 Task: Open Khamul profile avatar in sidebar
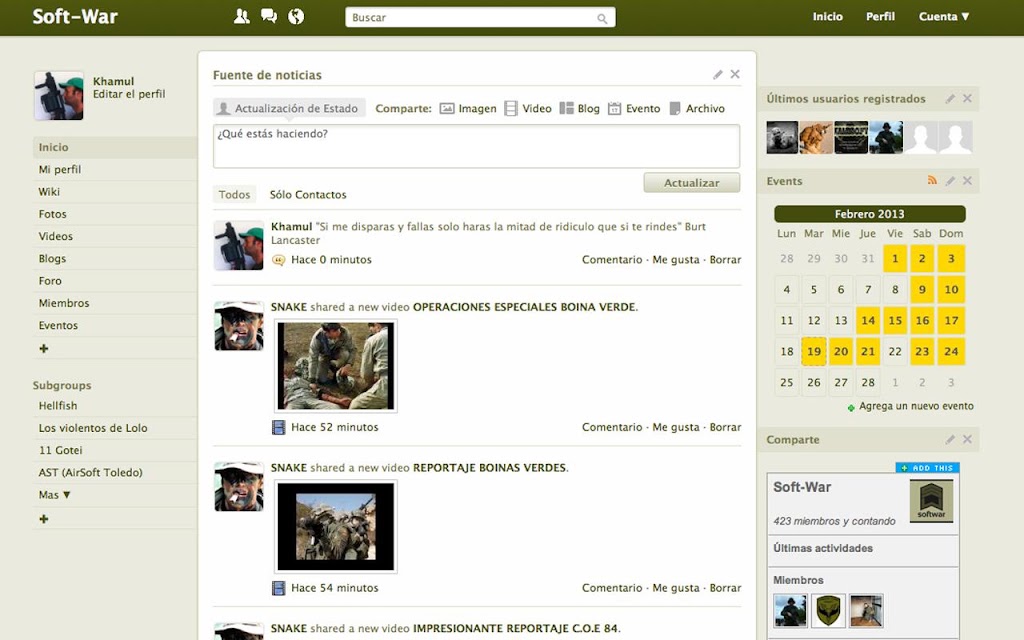(x=59, y=95)
